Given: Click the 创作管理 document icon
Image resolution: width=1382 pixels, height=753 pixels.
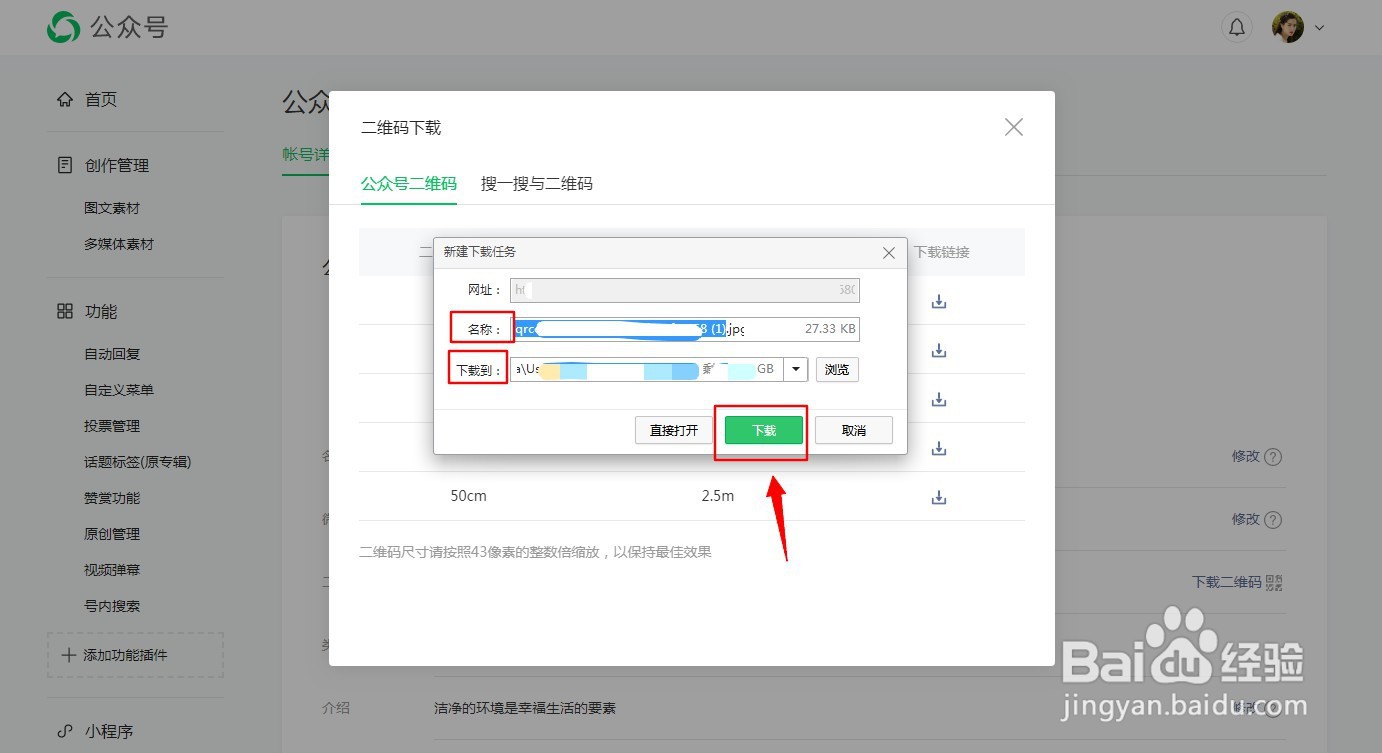Looking at the screenshot, I should [63, 164].
